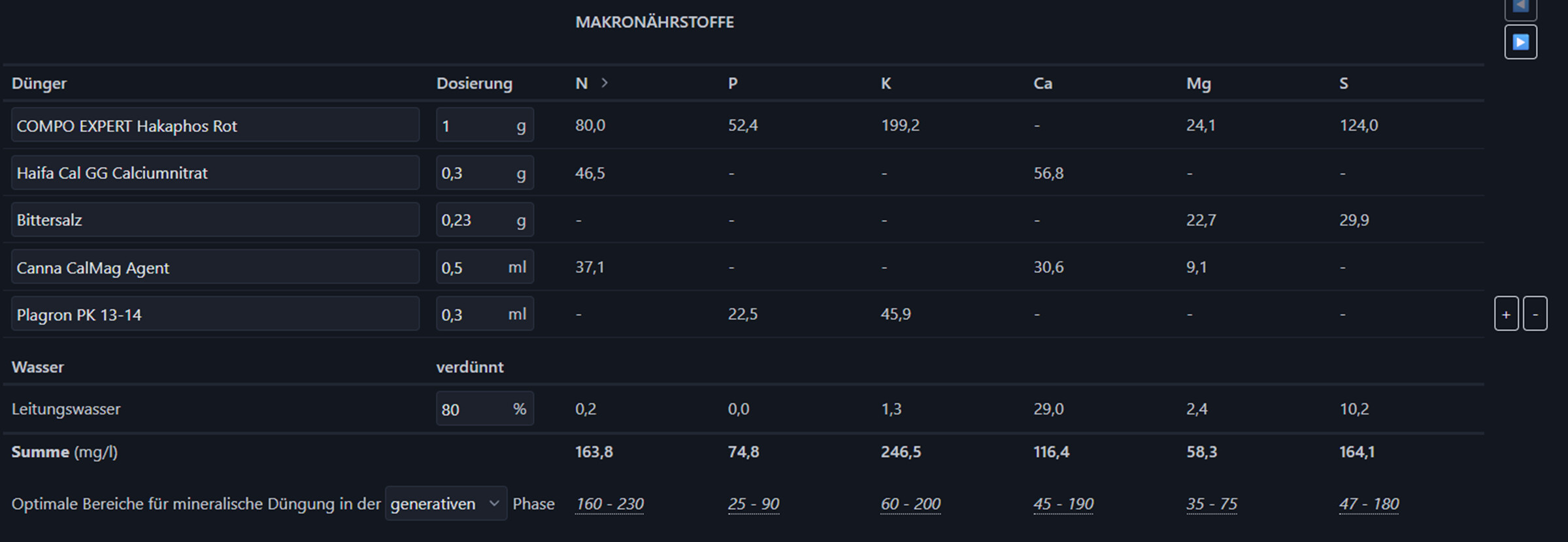Image resolution: width=1568 pixels, height=542 pixels.
Task: Click the optimal Mg range 35 - 75
Action: [x=1212, y=504]
